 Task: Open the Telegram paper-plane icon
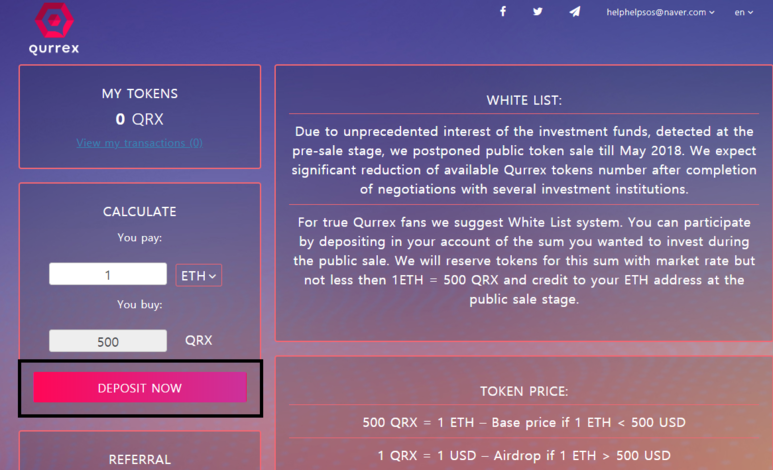pyautogui.click(x=574, y=12)
